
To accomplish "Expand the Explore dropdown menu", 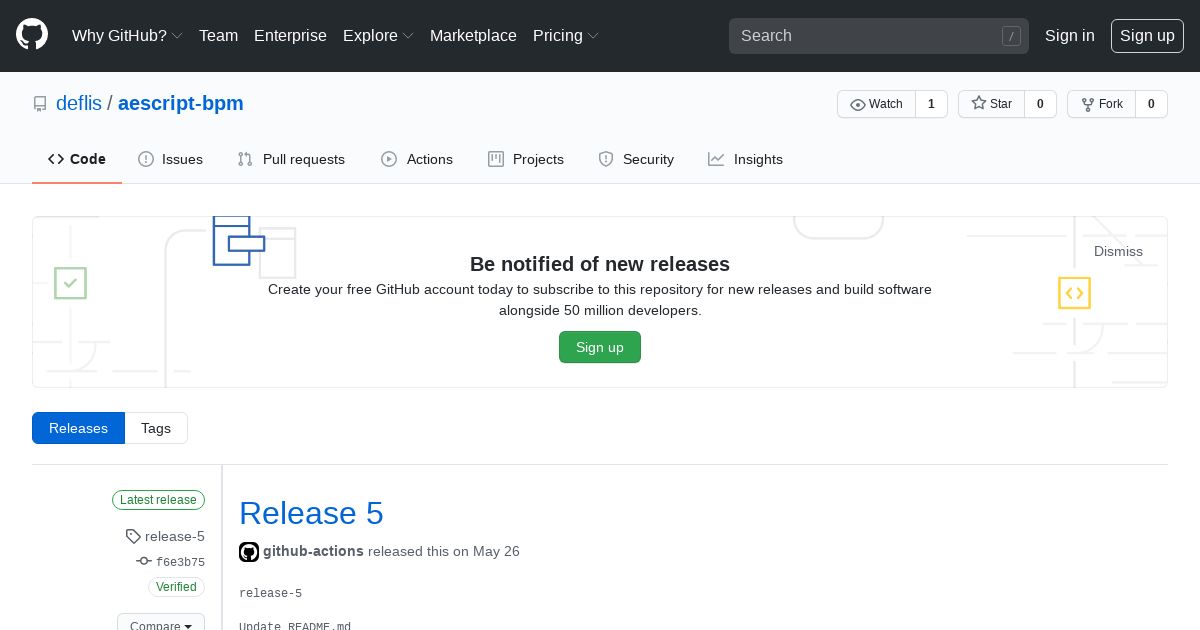I will click(x=378, y=35).
